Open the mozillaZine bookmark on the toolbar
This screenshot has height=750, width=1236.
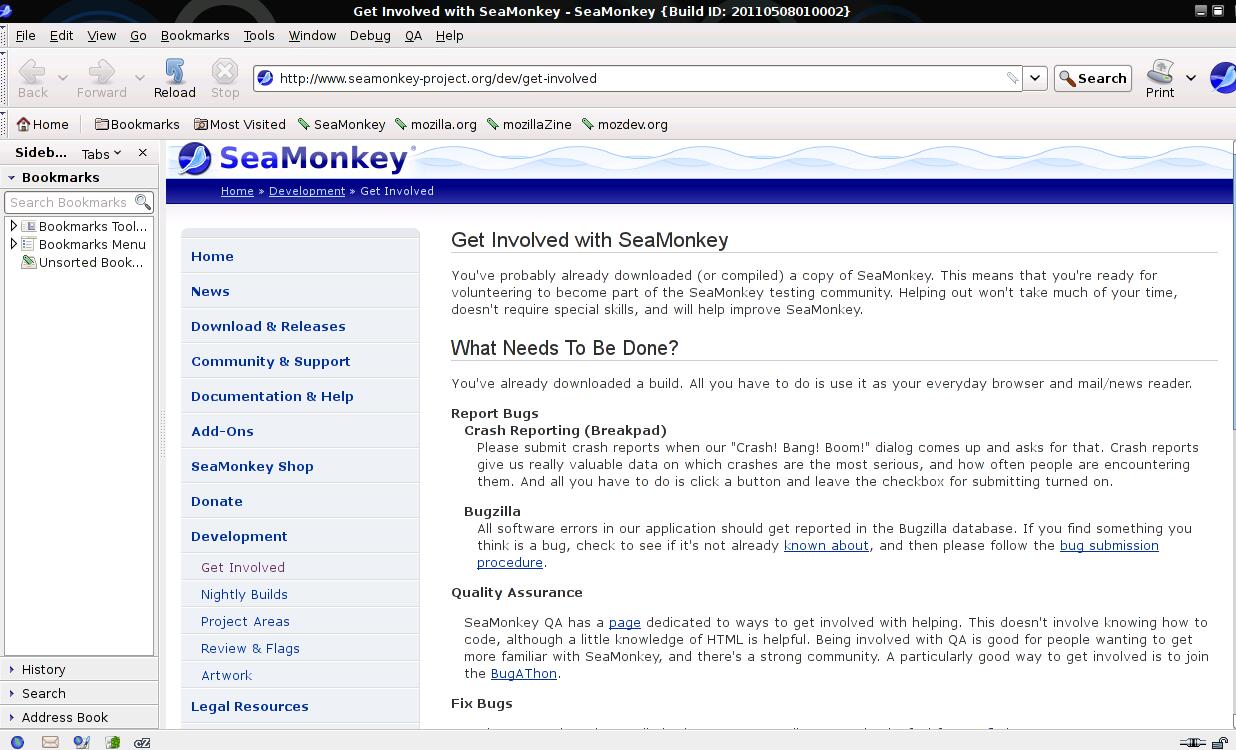coord(529,125)
